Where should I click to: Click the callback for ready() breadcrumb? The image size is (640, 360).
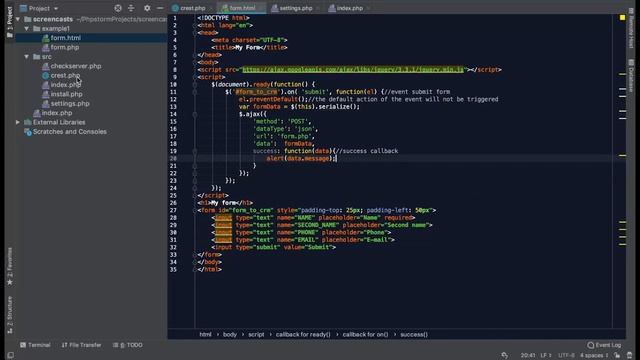coord(303,335)
